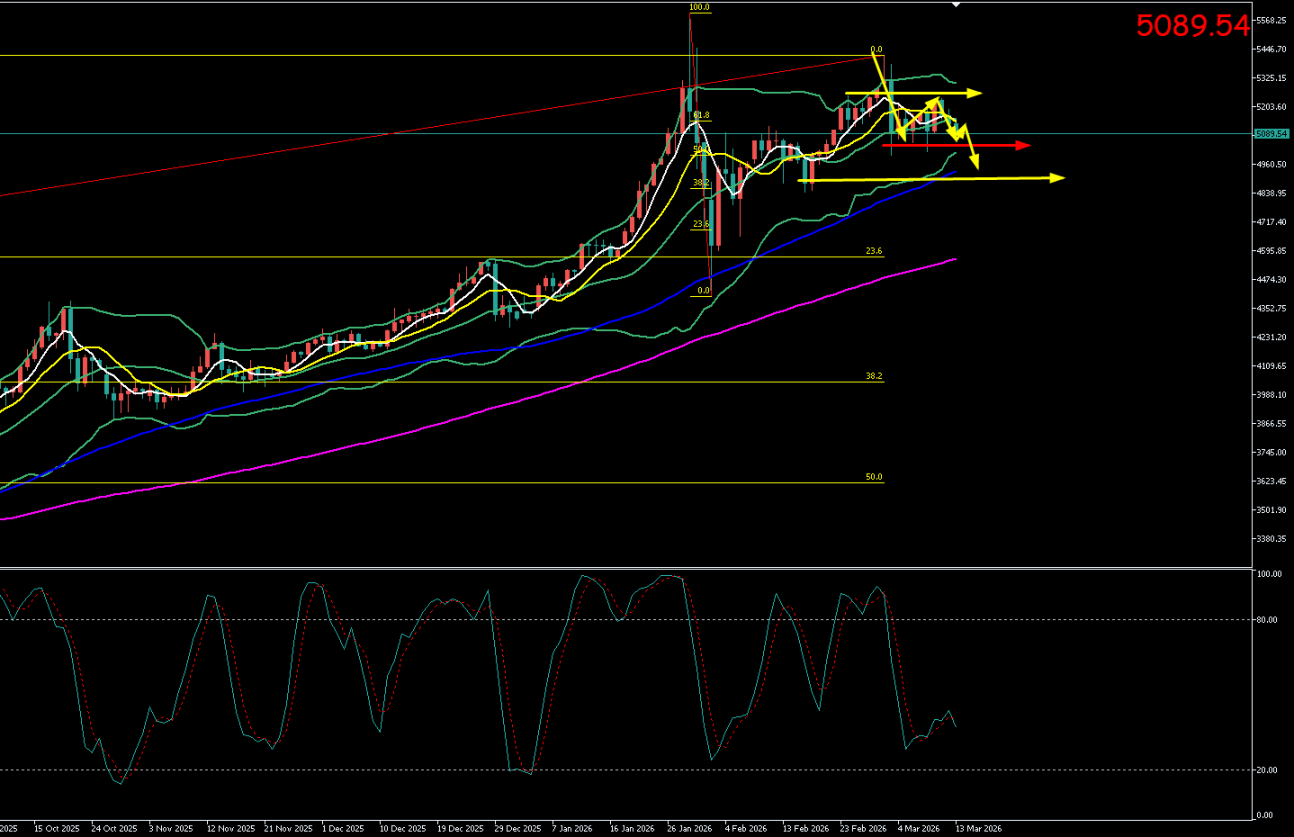This screenshot has height=837, width=1294.
Task: Click the 100.00 level on oscillator scale
Action: [x=1268, y=575]
